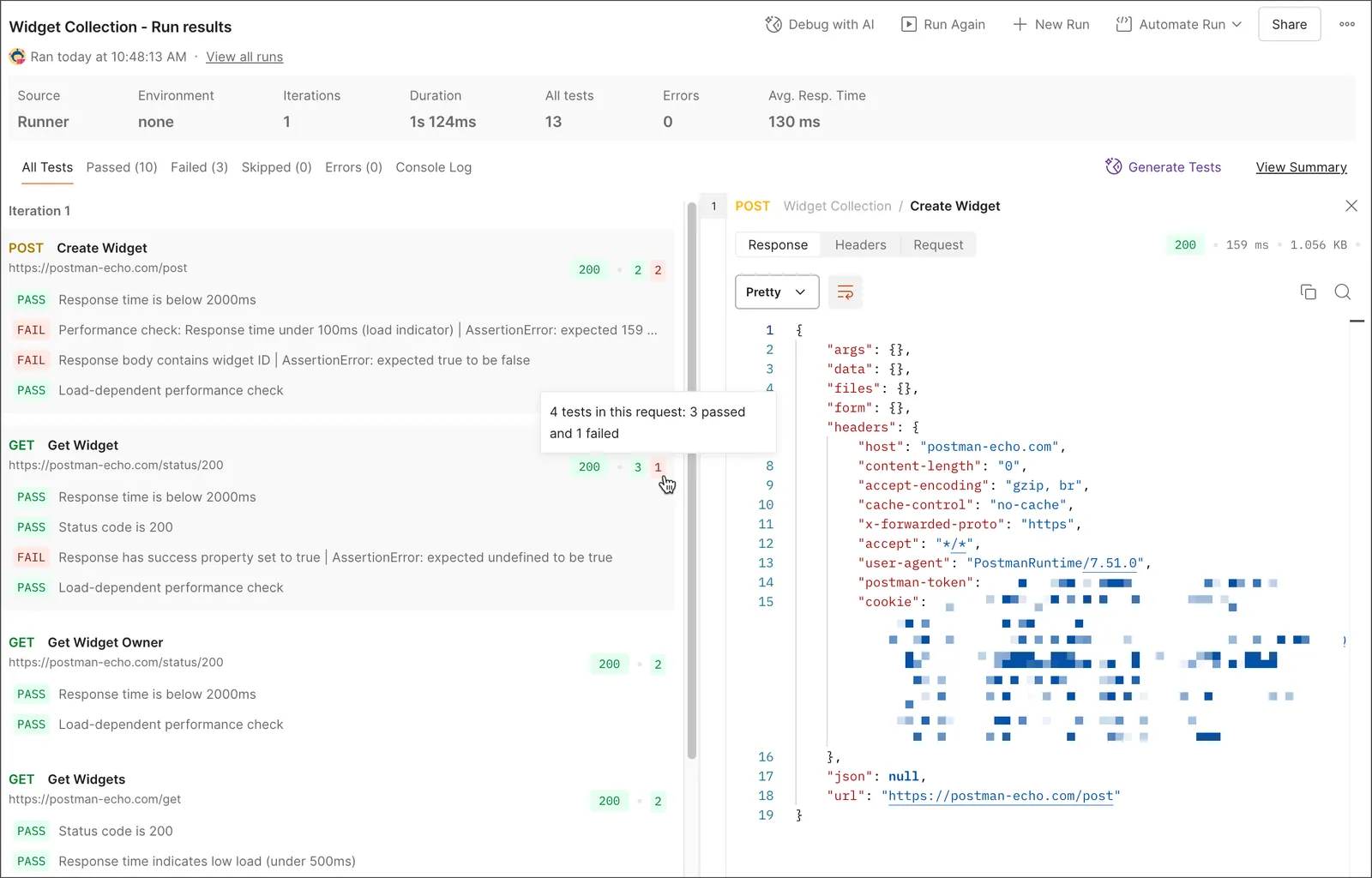
Task: Open the View Summary link
Action: pos(1301,167)
